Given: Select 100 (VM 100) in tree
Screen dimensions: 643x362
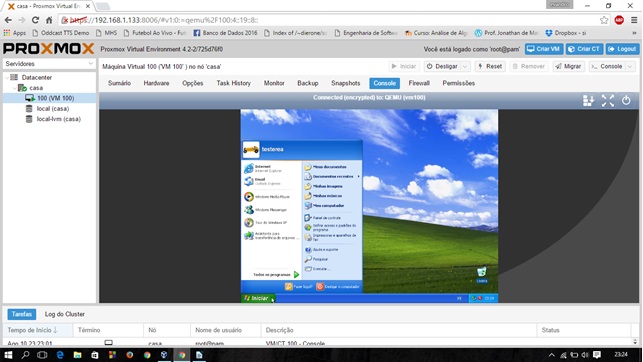Looking at the screenshot, I should pos(50,98).
